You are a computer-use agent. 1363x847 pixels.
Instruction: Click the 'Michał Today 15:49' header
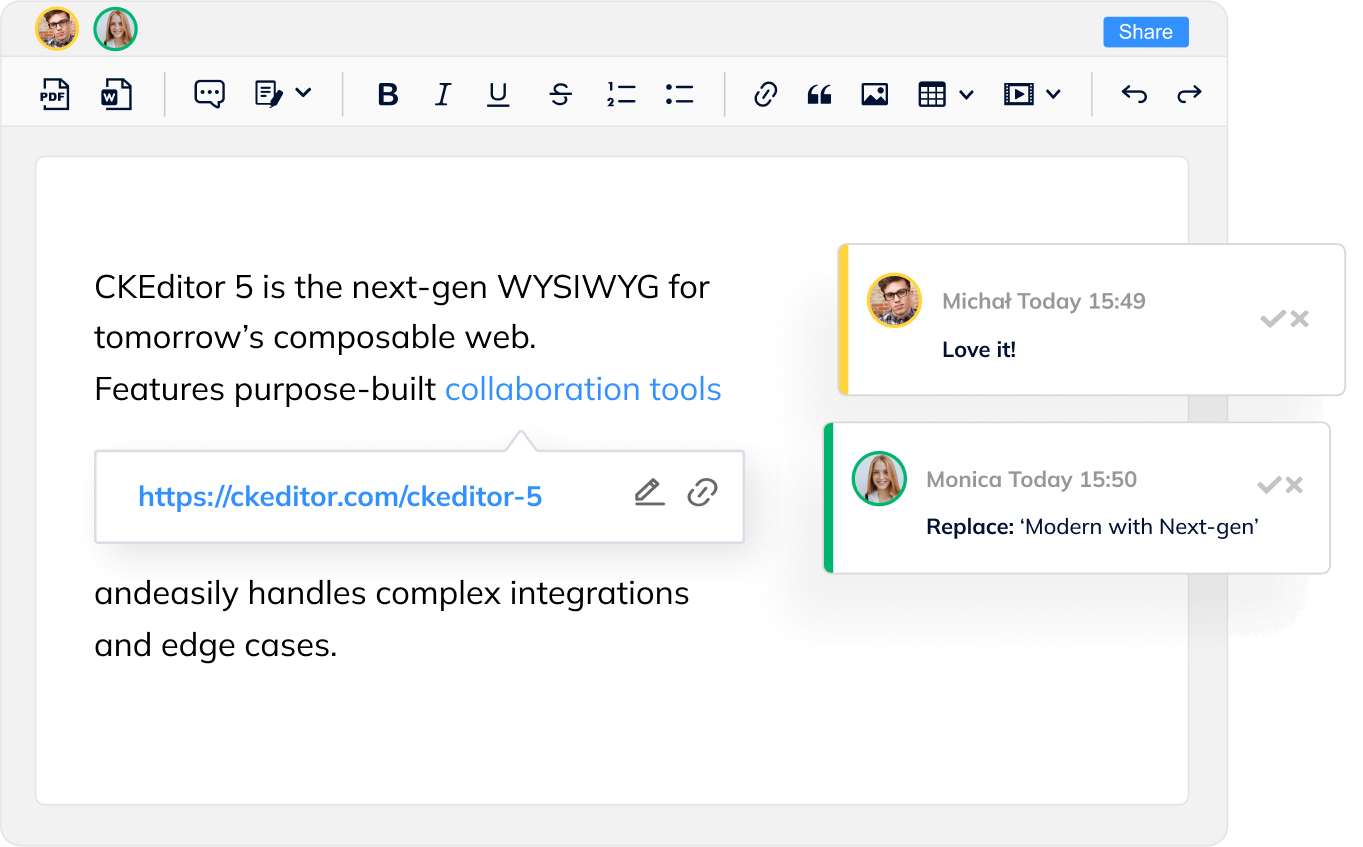click(x=1044, y=301)
